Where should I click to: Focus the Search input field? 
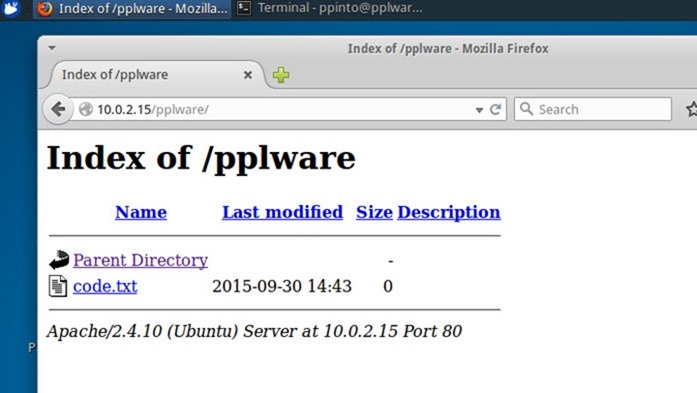pos(593,109)
